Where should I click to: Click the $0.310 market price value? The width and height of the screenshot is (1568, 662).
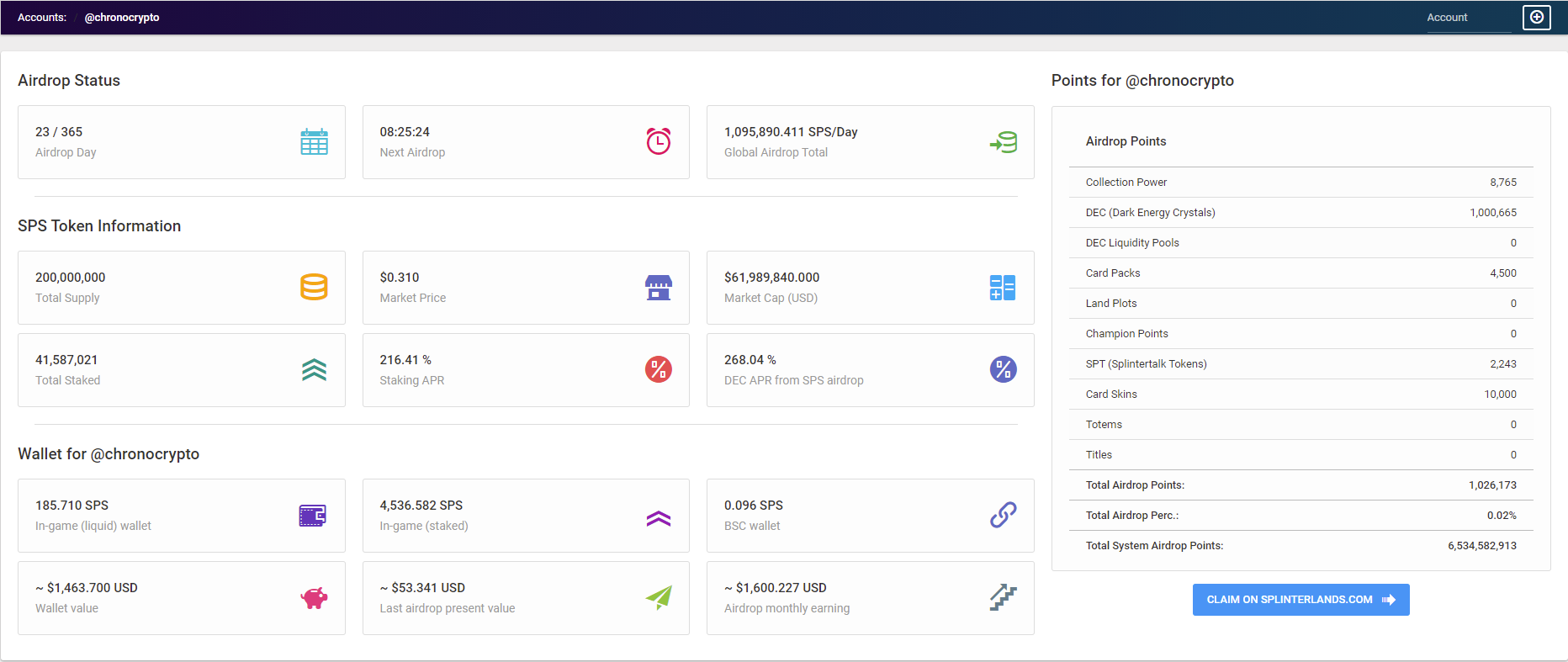400,278
